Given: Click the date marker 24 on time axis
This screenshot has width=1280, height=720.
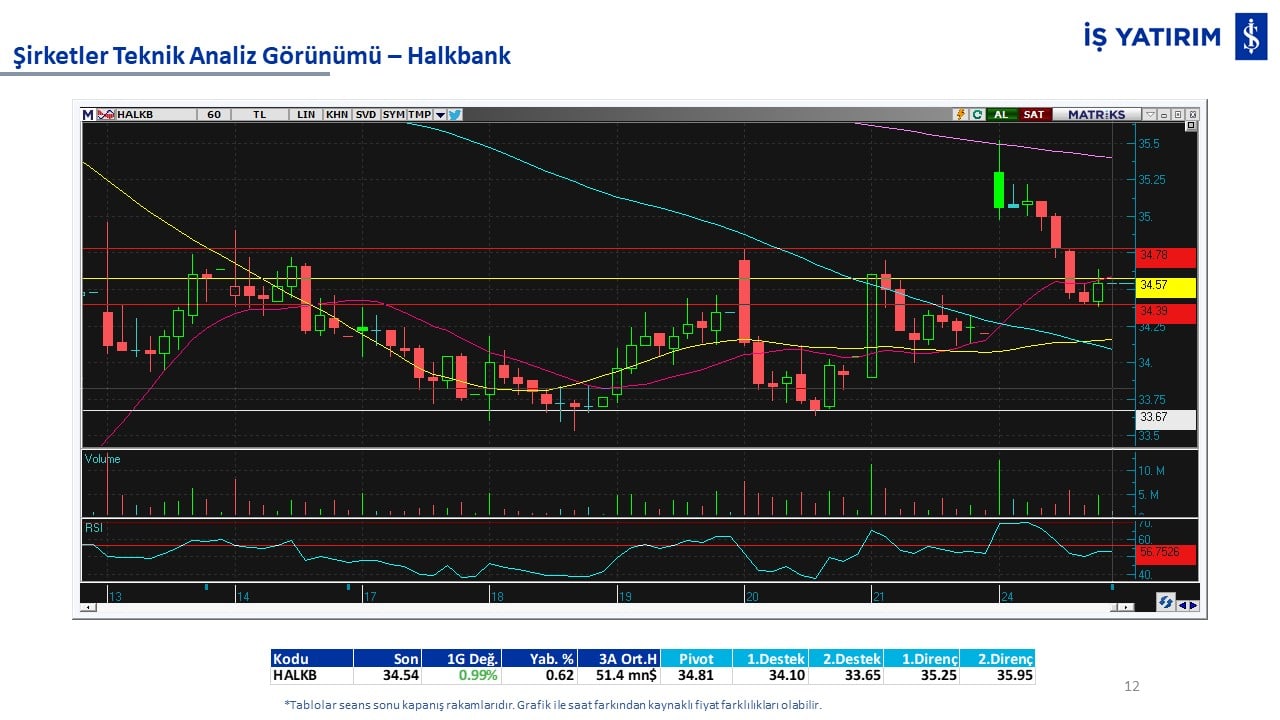Looking at the screenshot, I should 1007,597.
